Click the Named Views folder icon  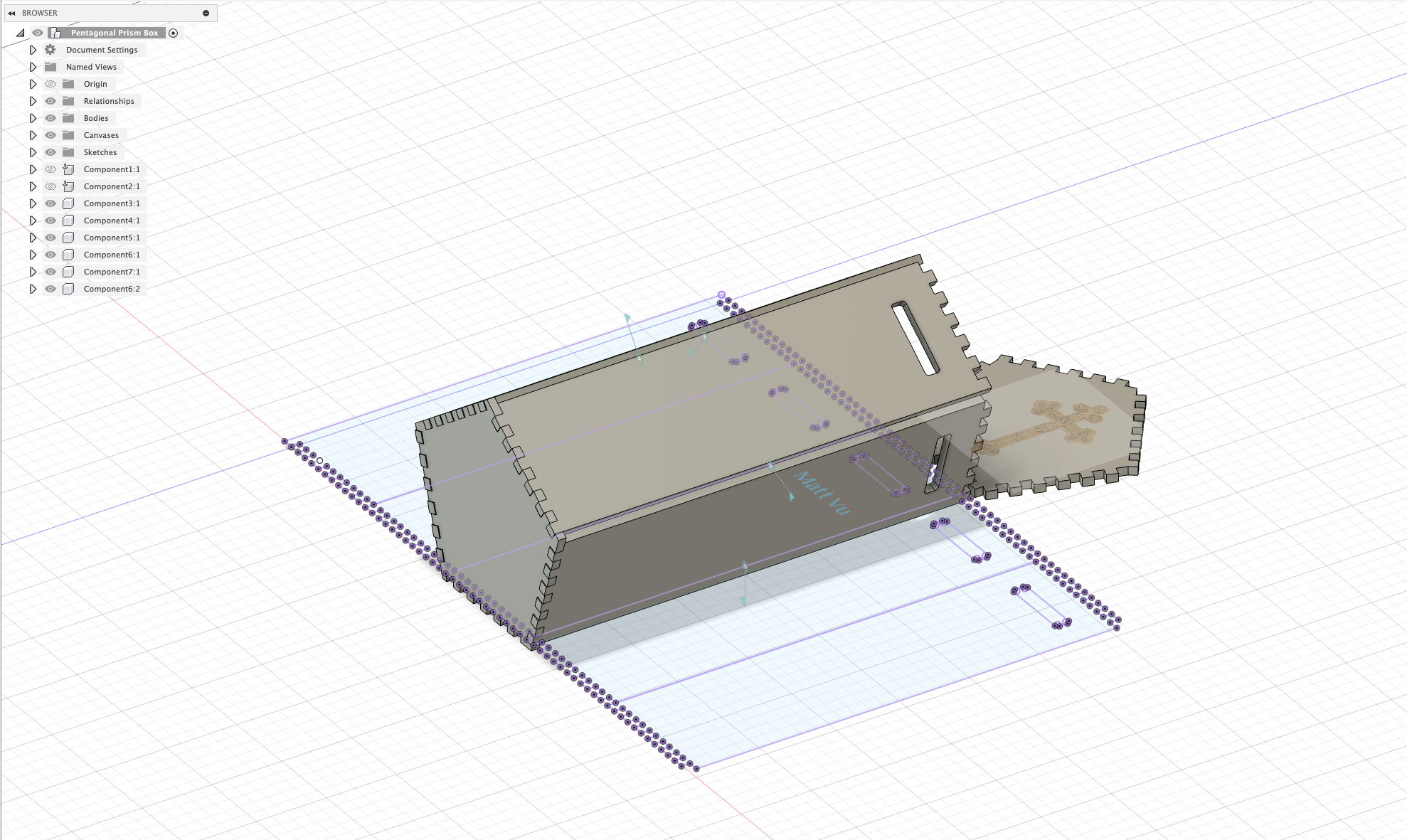pyautogui.click(x=51, y=67)
